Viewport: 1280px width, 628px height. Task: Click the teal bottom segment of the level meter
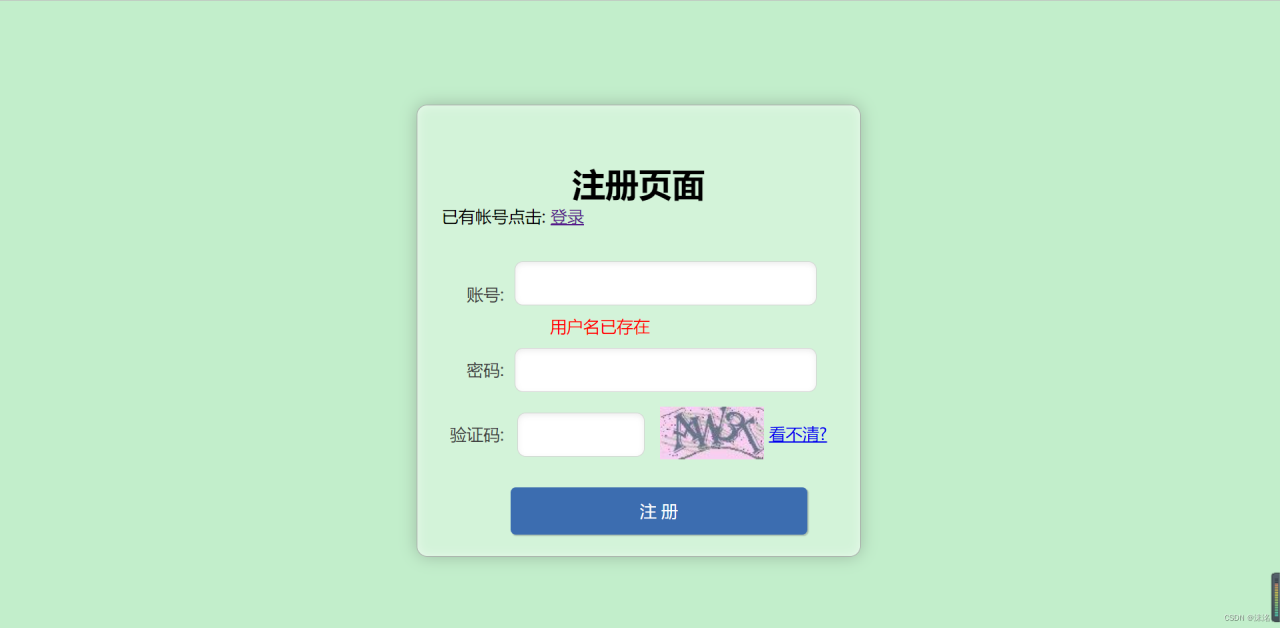1275,613
